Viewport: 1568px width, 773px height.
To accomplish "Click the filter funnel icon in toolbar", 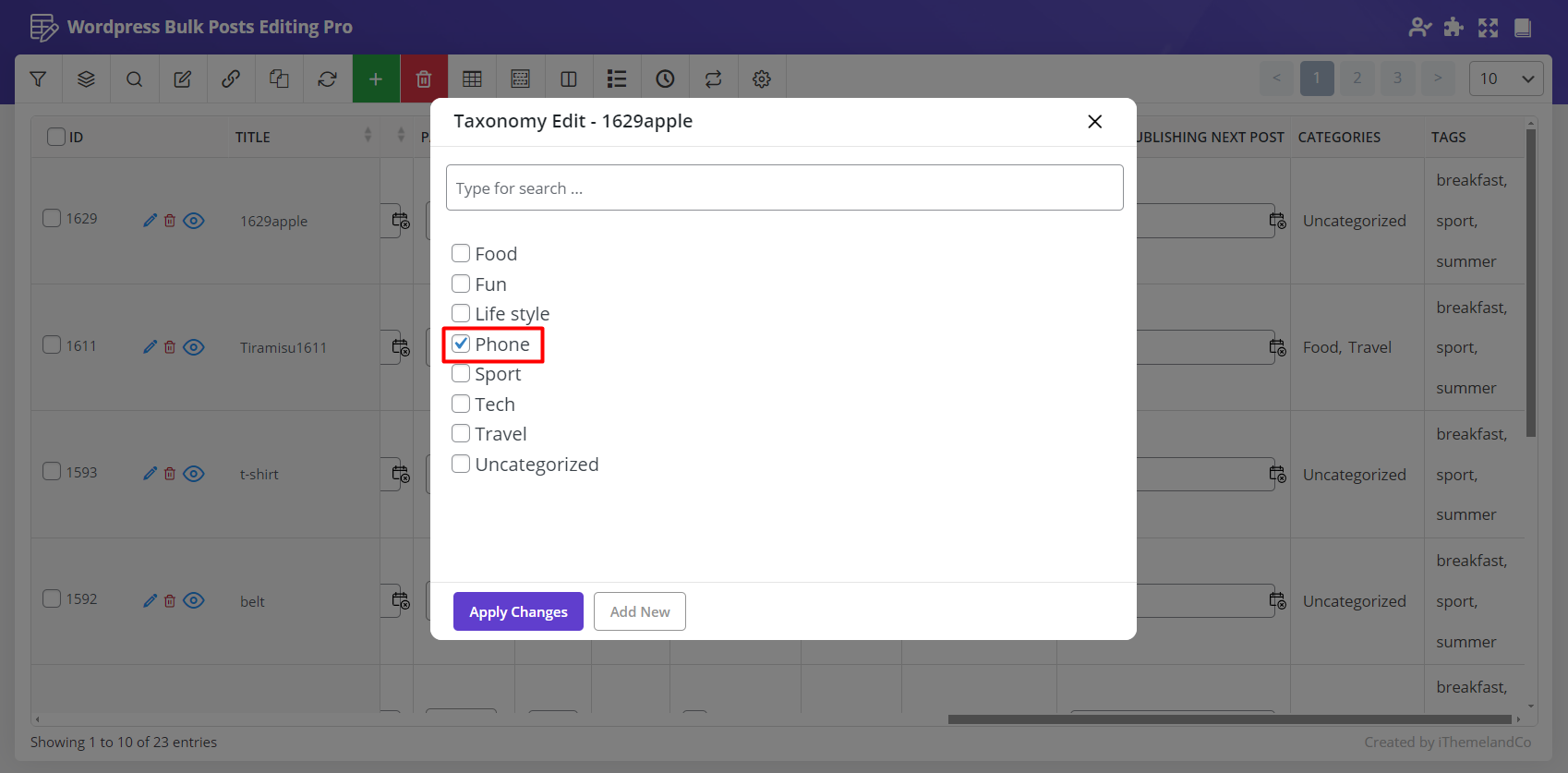I will click(x=38, y=79).
